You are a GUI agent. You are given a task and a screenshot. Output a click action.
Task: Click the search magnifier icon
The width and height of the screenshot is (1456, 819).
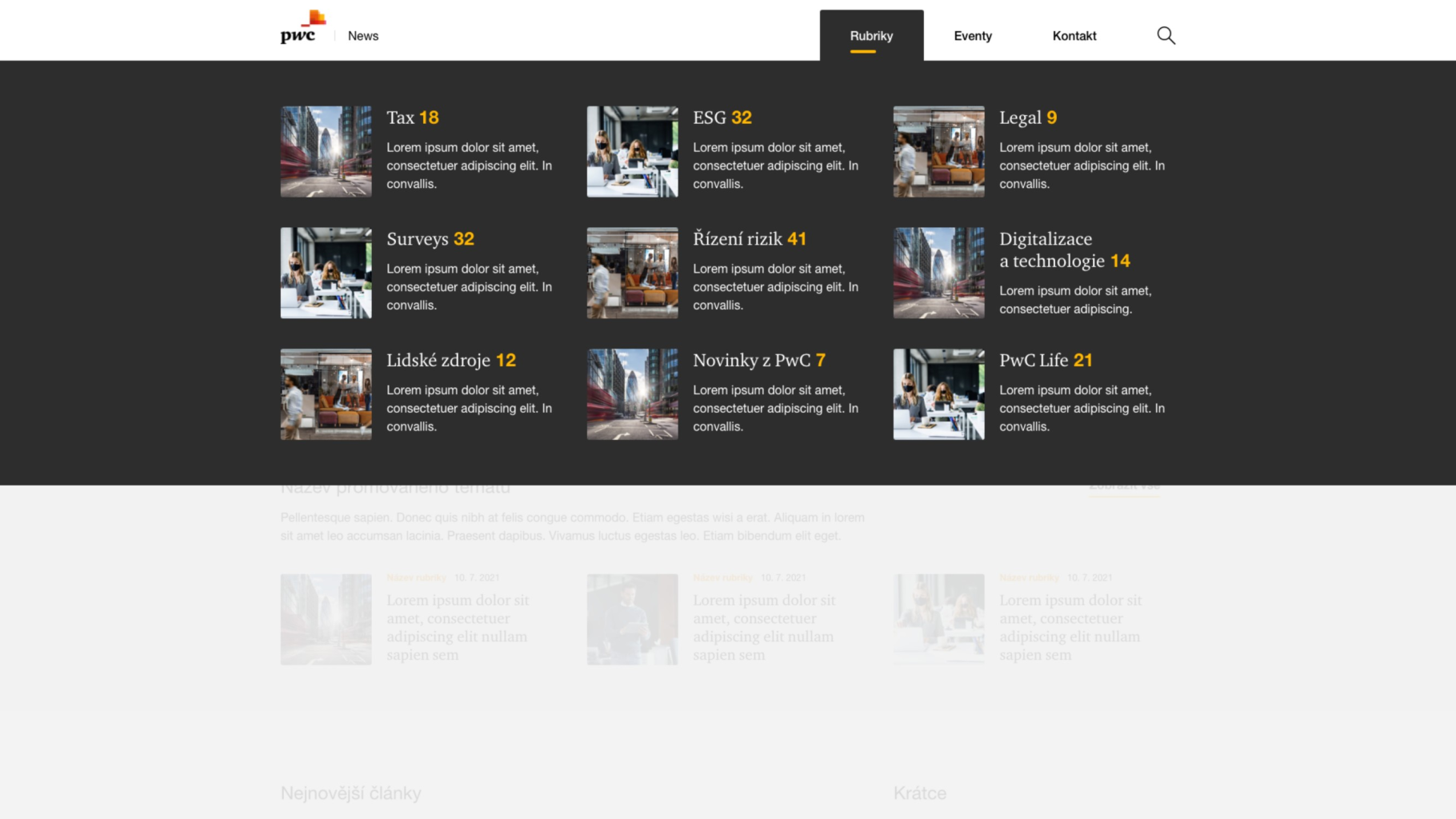coord(1166,35)
